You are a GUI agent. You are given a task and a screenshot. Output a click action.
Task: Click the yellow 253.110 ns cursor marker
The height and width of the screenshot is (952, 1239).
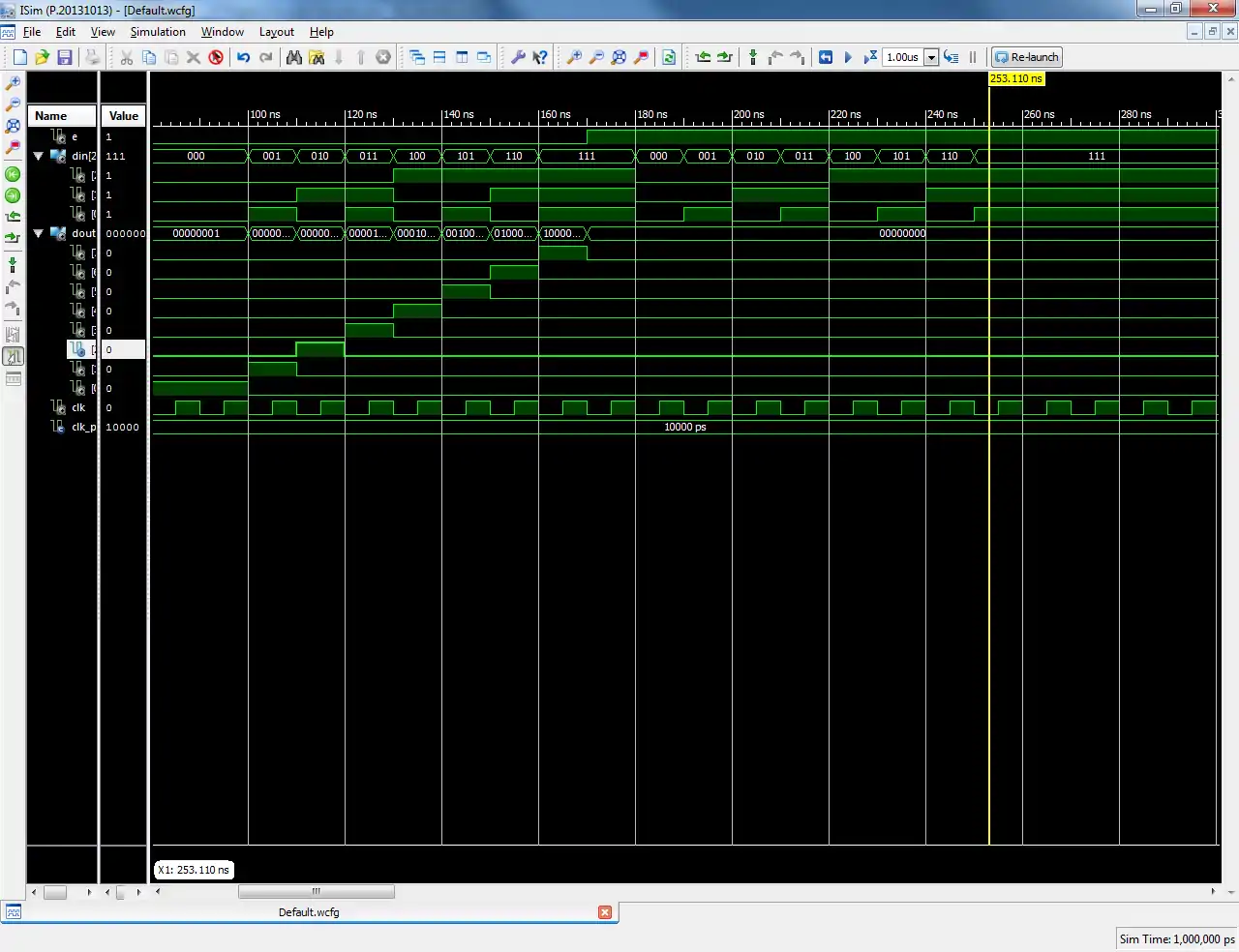[x=1015, y=78]
